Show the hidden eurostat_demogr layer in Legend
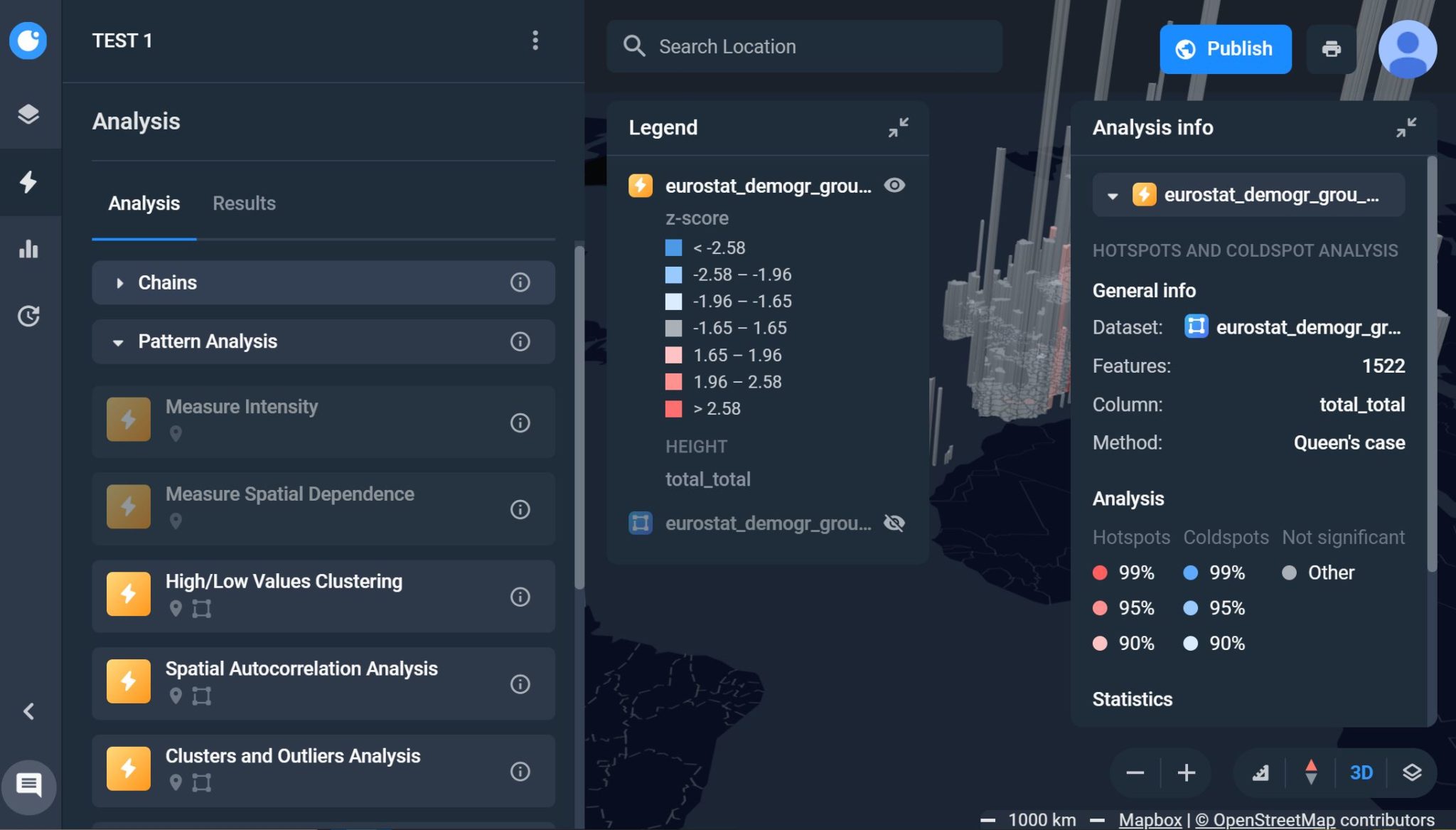Viewport: 1456px width, 830px height. click(x=894, y=523)
